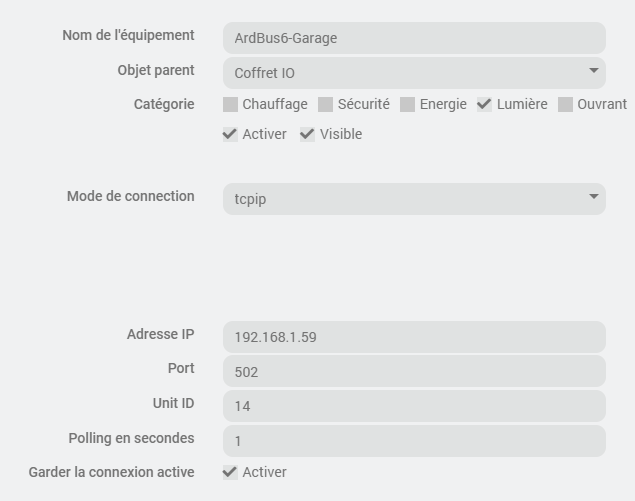Open the Objet parent dropdown
Screen dimensions: 635x501
tap(414, 72)
